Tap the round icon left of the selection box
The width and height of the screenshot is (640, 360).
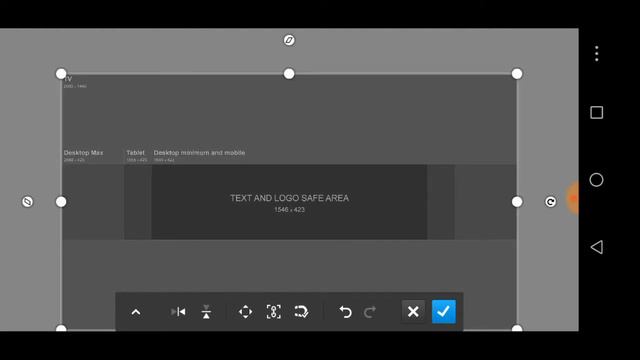tap(27, 202)
